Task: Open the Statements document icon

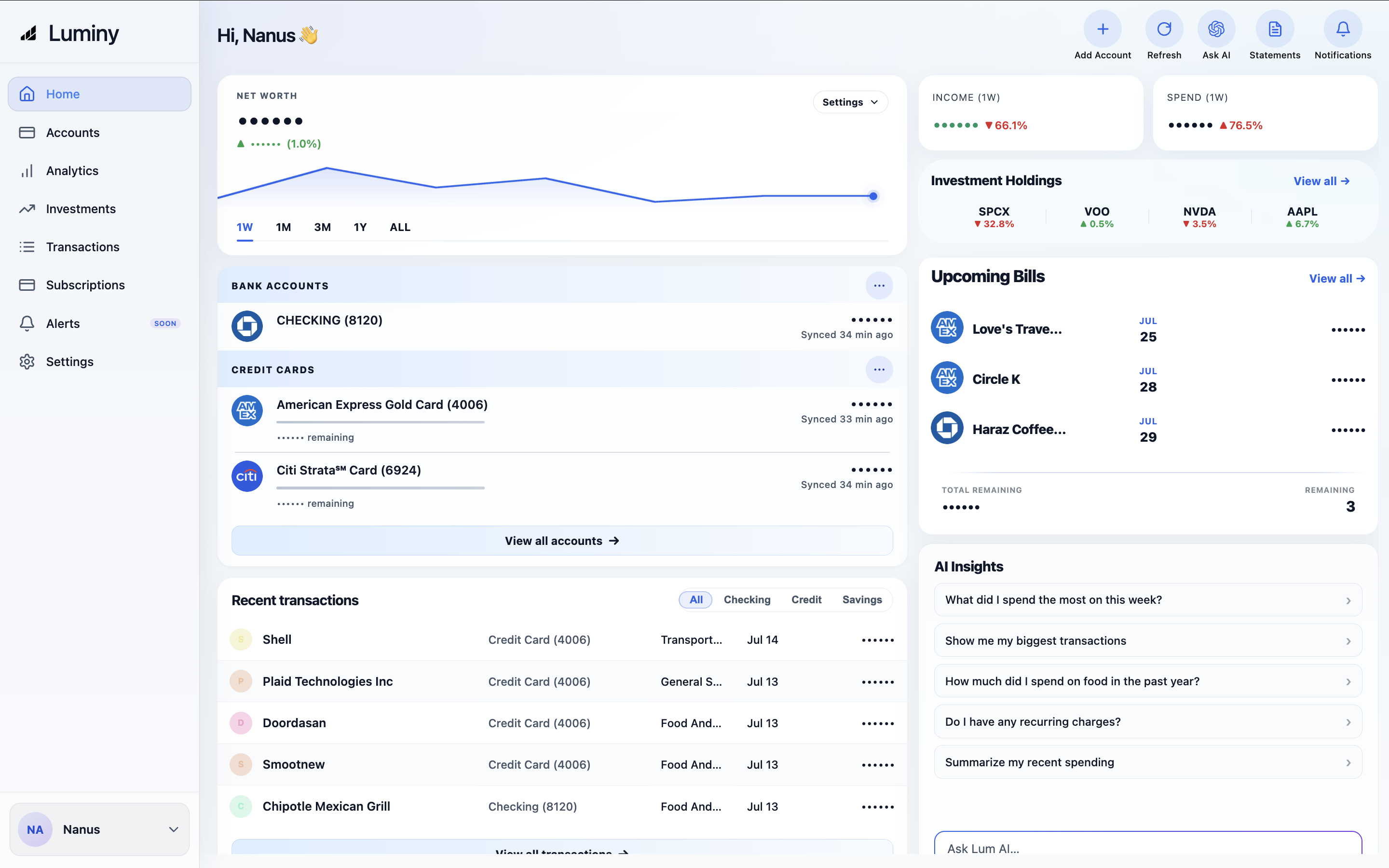Action: (x=1275, y=29)
